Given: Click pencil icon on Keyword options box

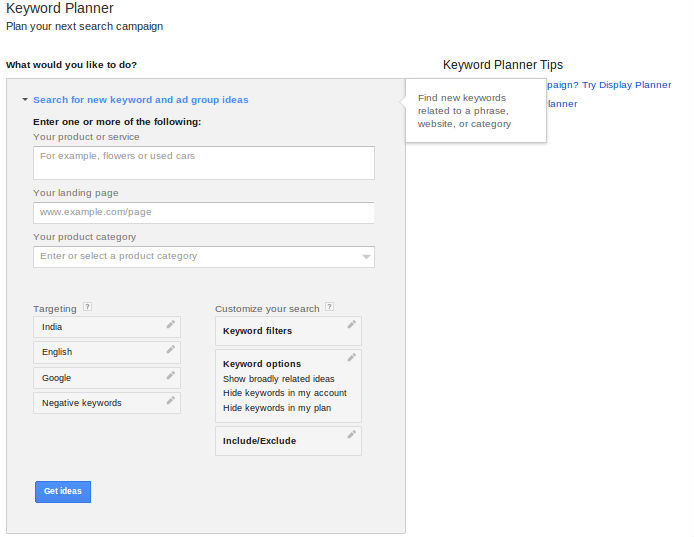Looking at the screenshot, I should 351,358.
